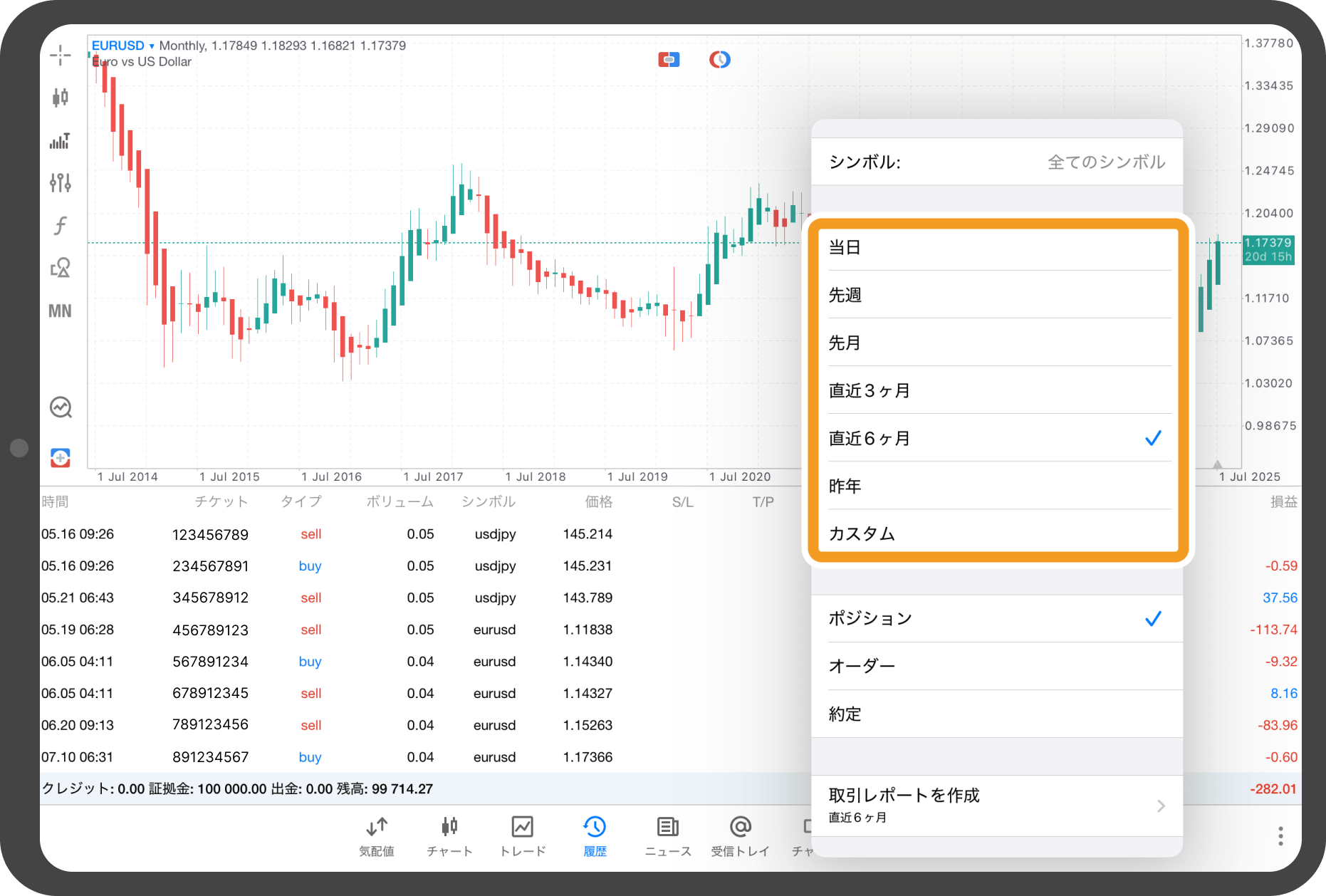Click the MN timeframe selector
Screen dimensions: 1326x896
(x=61, y=311)
